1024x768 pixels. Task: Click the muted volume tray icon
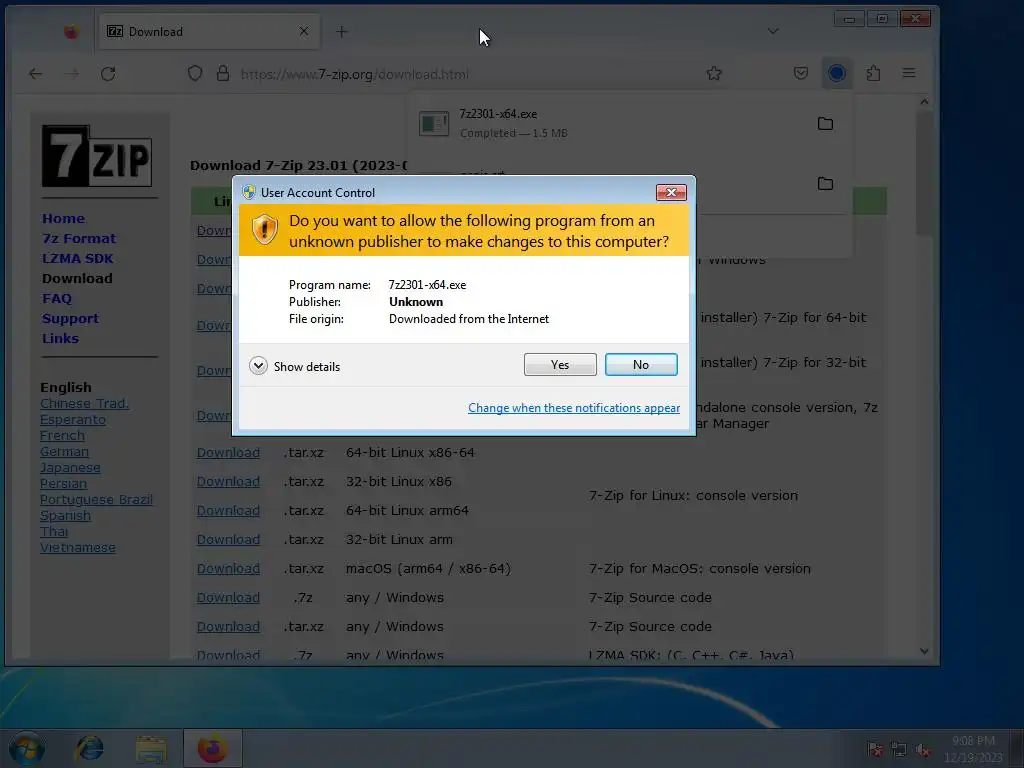[922, 749]
